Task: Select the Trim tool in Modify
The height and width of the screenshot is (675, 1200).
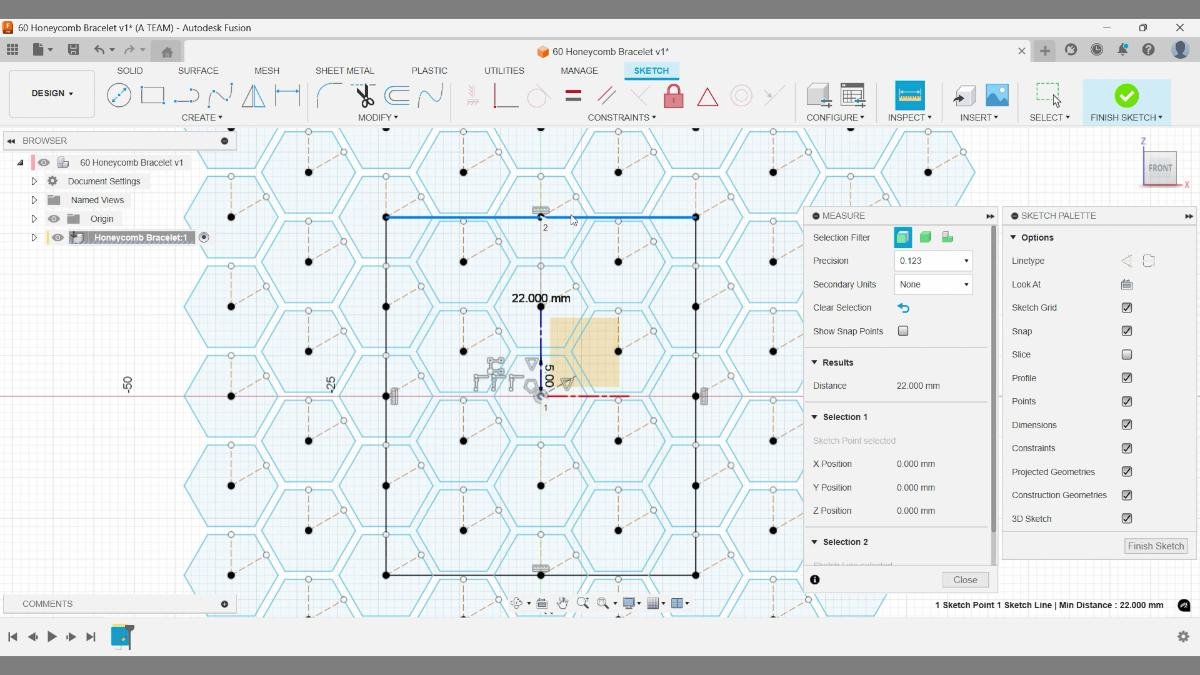Action: coord(363,95)
